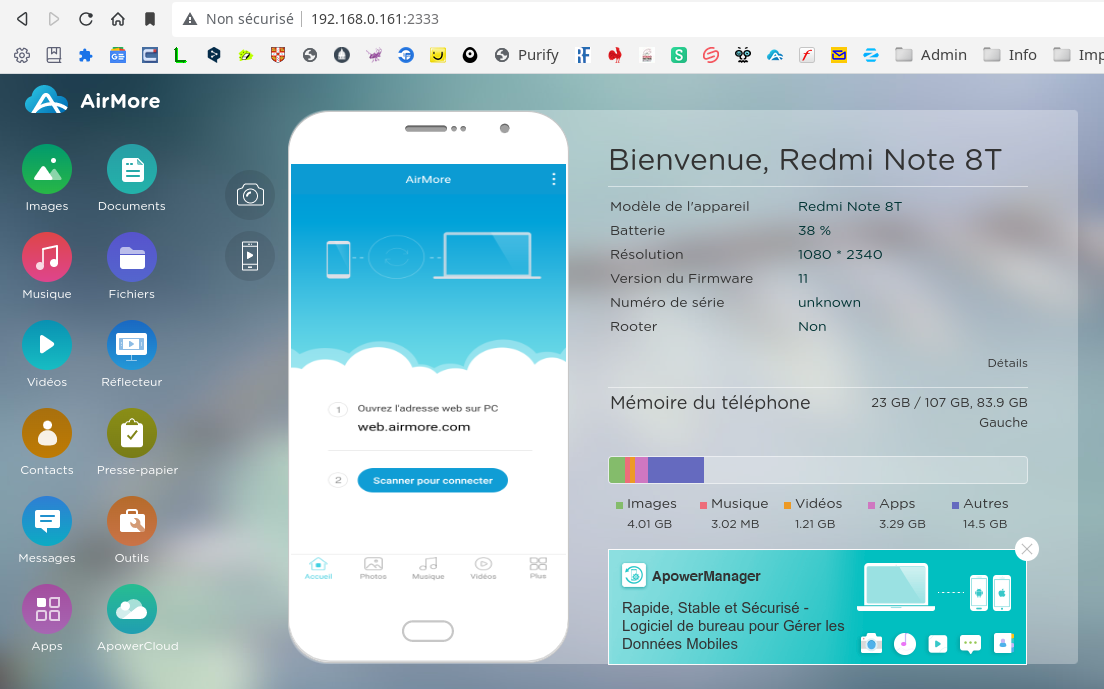Image resolution: width=1104 pixels, height=689 pixels.
Task: Click the Autres segment of storage bar
Action: 676,470
